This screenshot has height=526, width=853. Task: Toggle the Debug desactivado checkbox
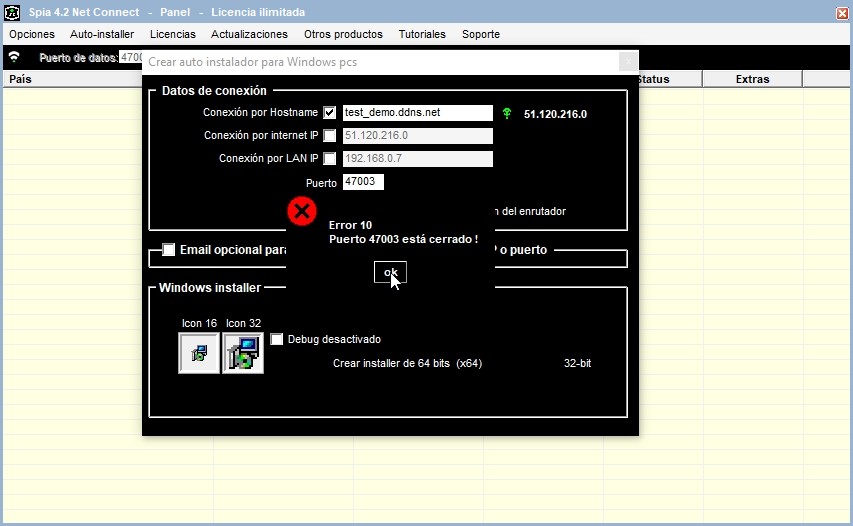(x=277, y=339)
